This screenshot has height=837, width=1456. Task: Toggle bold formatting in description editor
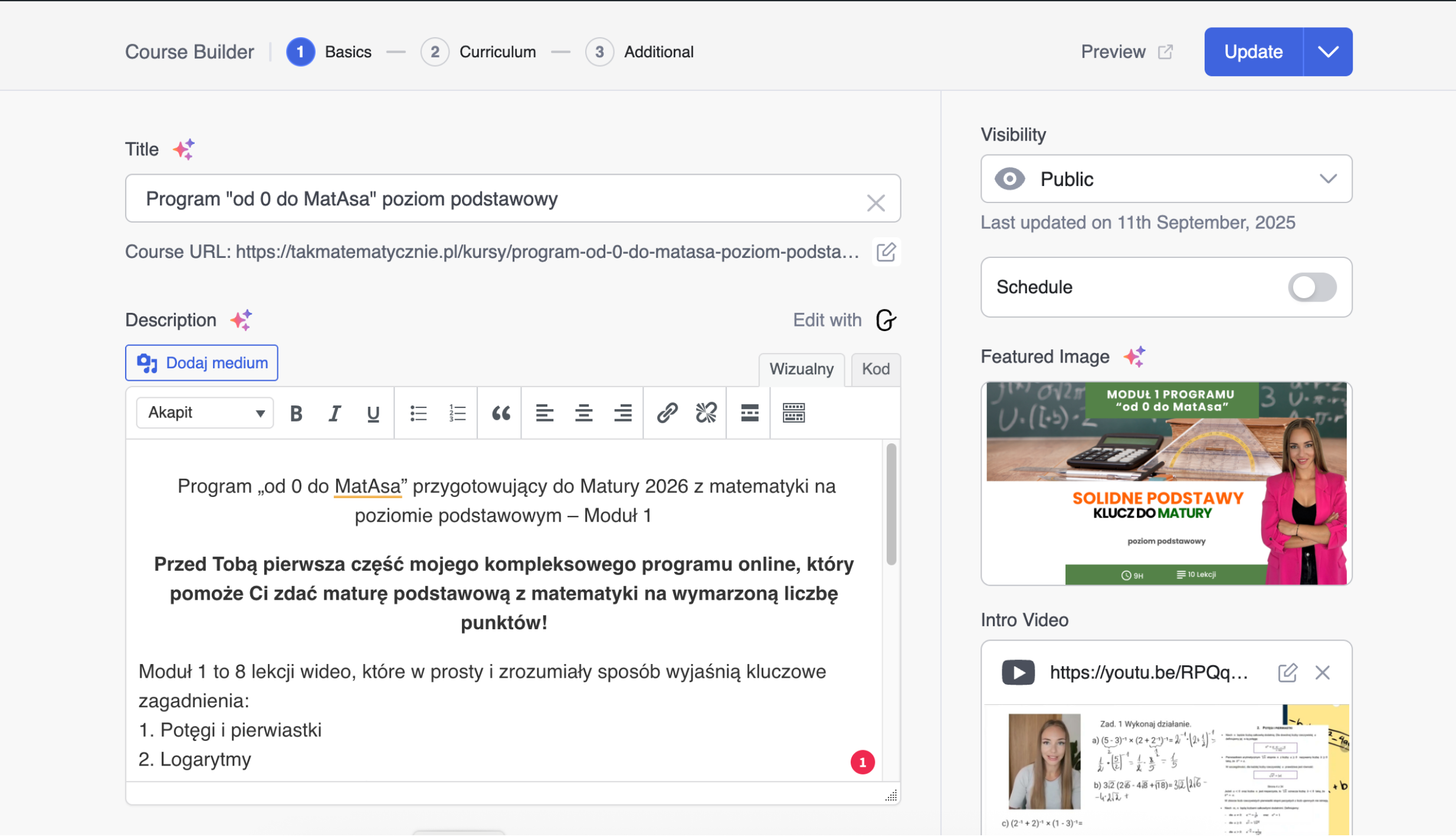click(296, 413)
